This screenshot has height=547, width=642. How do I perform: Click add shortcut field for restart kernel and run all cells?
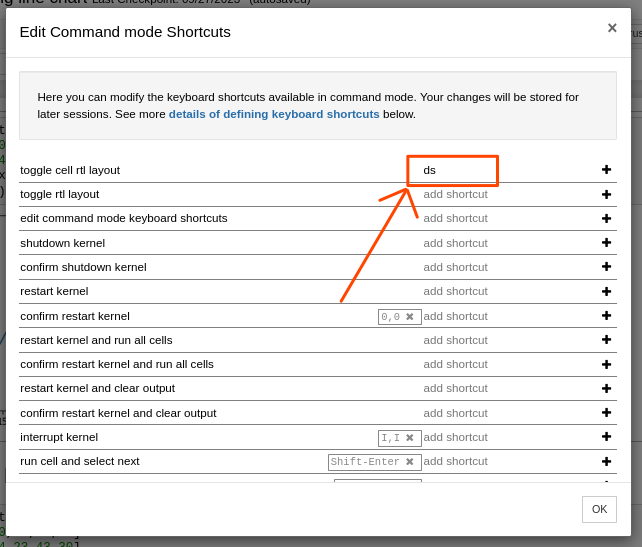(456, 340)
